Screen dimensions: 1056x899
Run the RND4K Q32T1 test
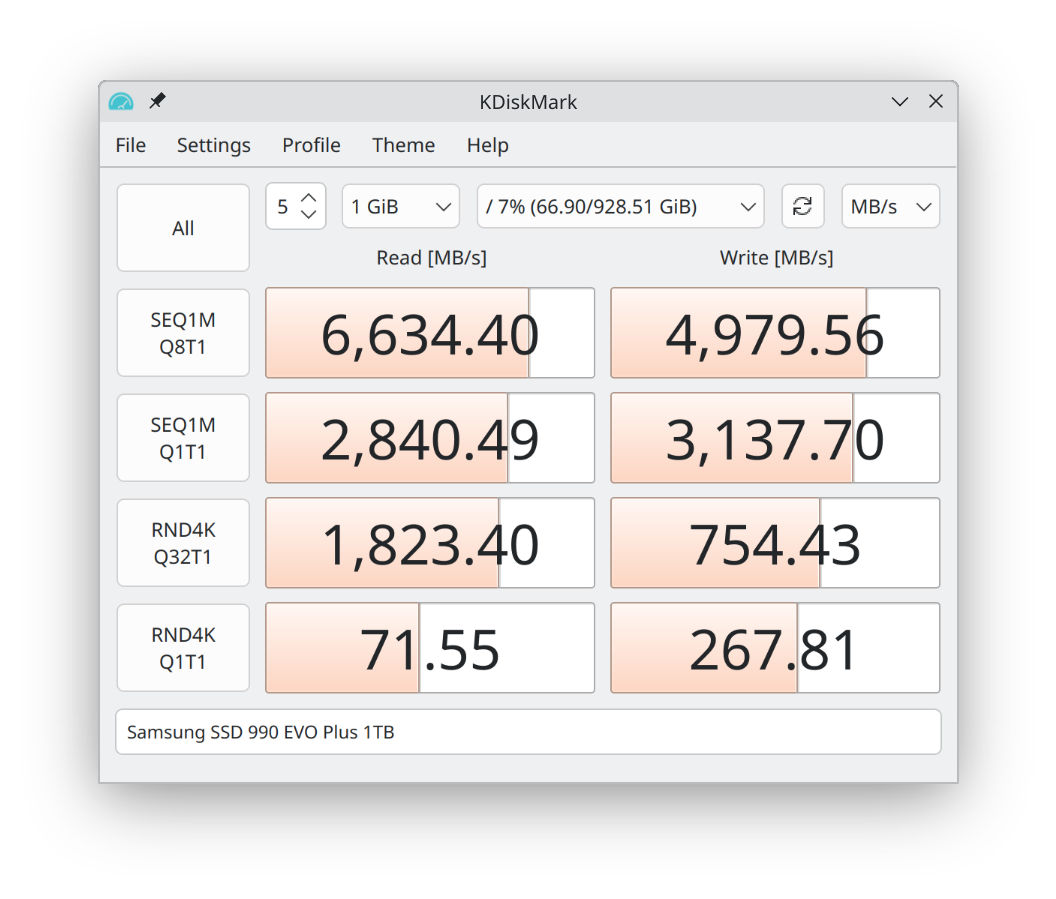click(183, 543)
